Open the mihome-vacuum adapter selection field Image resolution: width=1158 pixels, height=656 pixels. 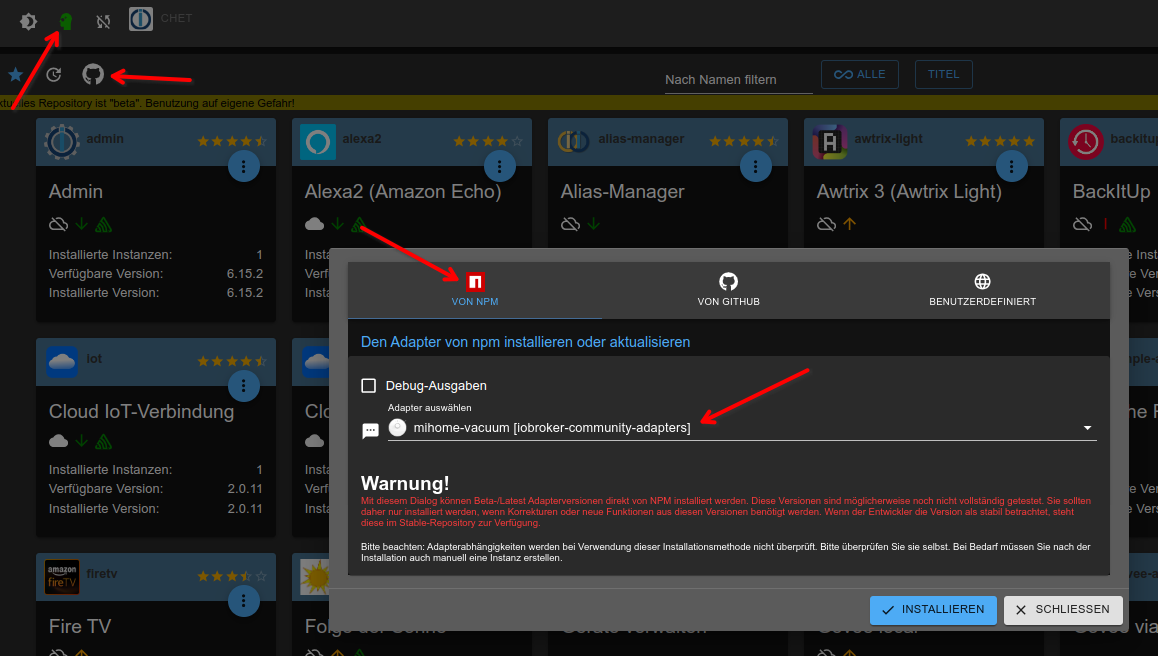click(x=742, y=428)
